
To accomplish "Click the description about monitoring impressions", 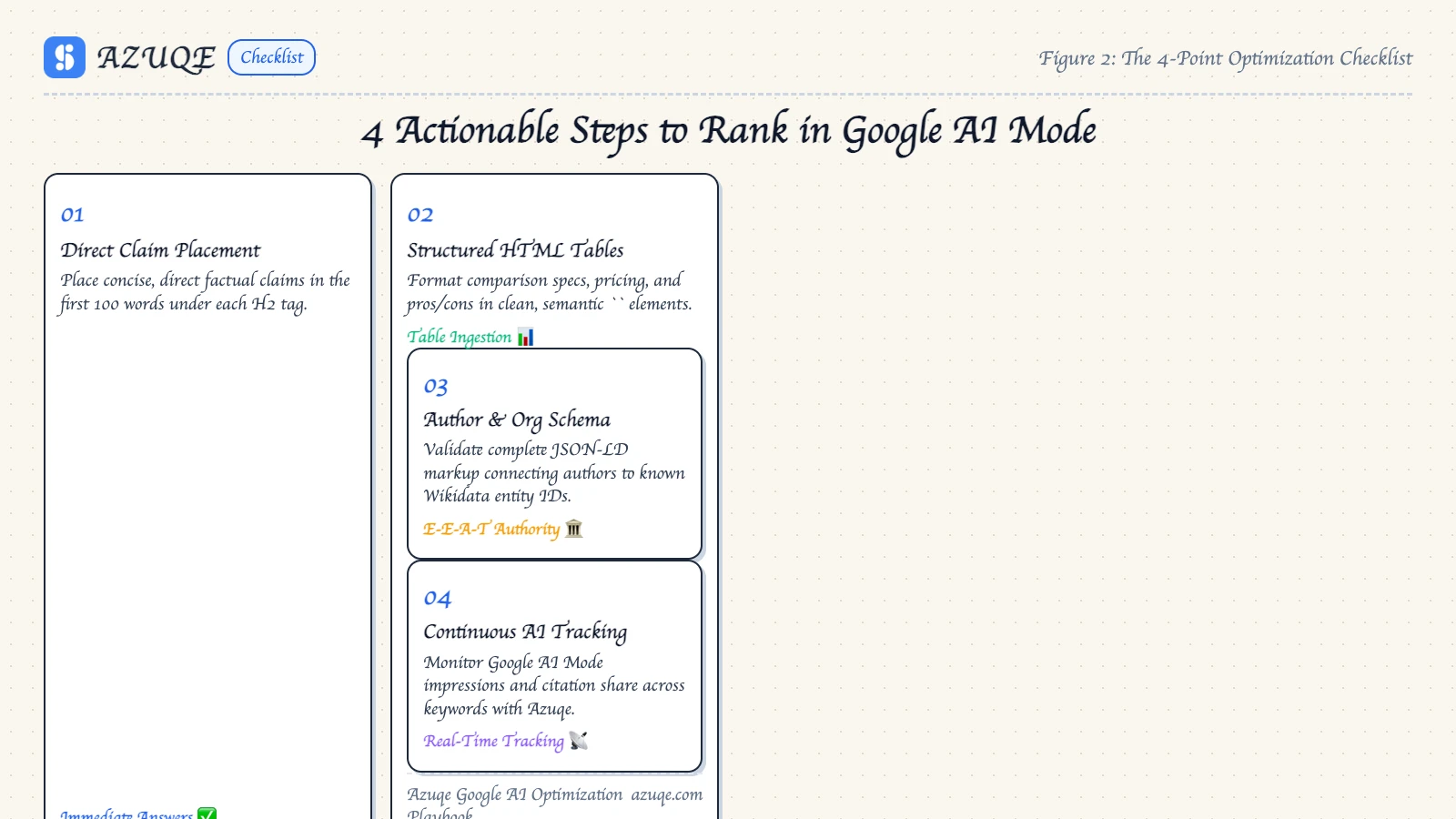I will (x=554, y=685).
